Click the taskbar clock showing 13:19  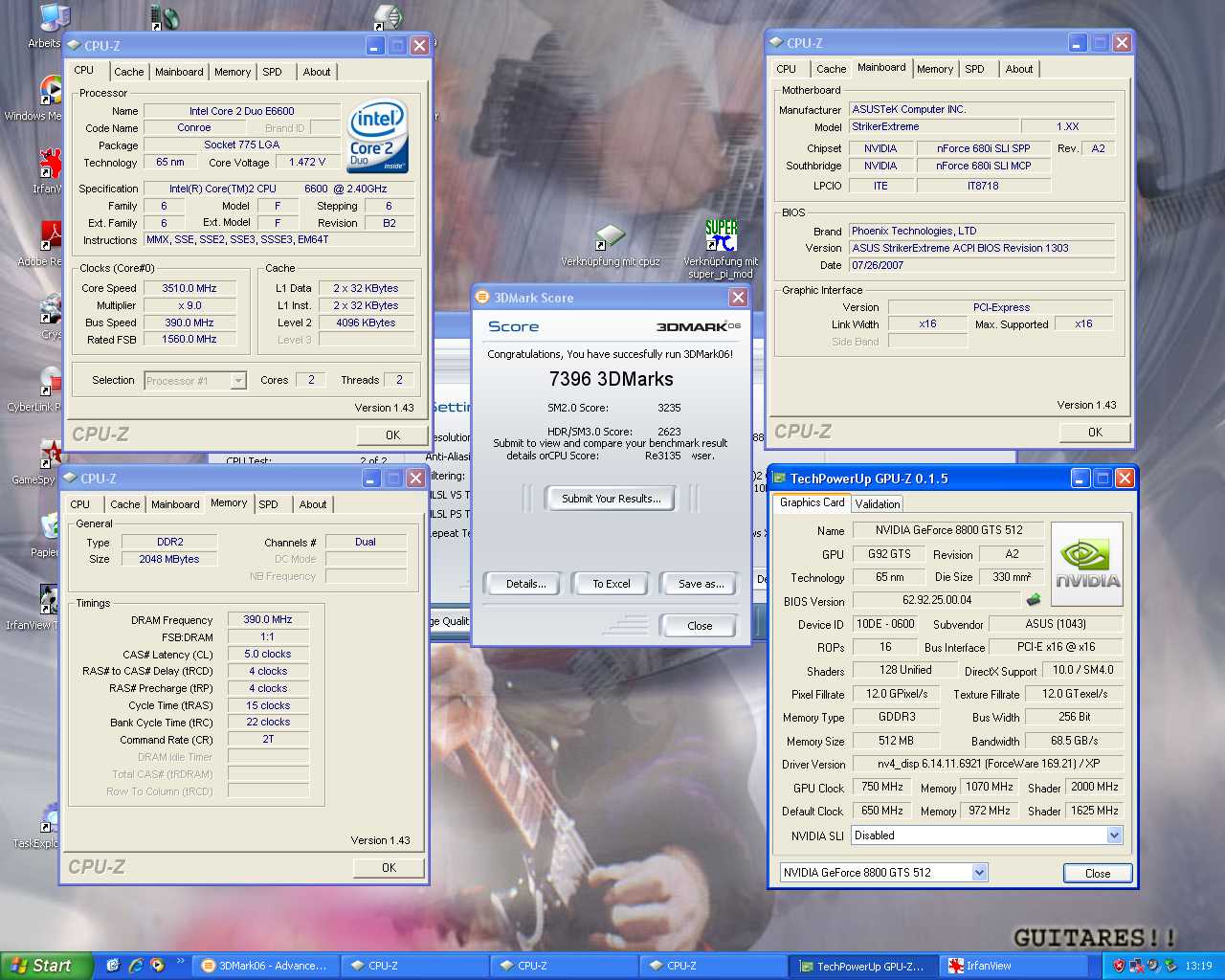1198,966
